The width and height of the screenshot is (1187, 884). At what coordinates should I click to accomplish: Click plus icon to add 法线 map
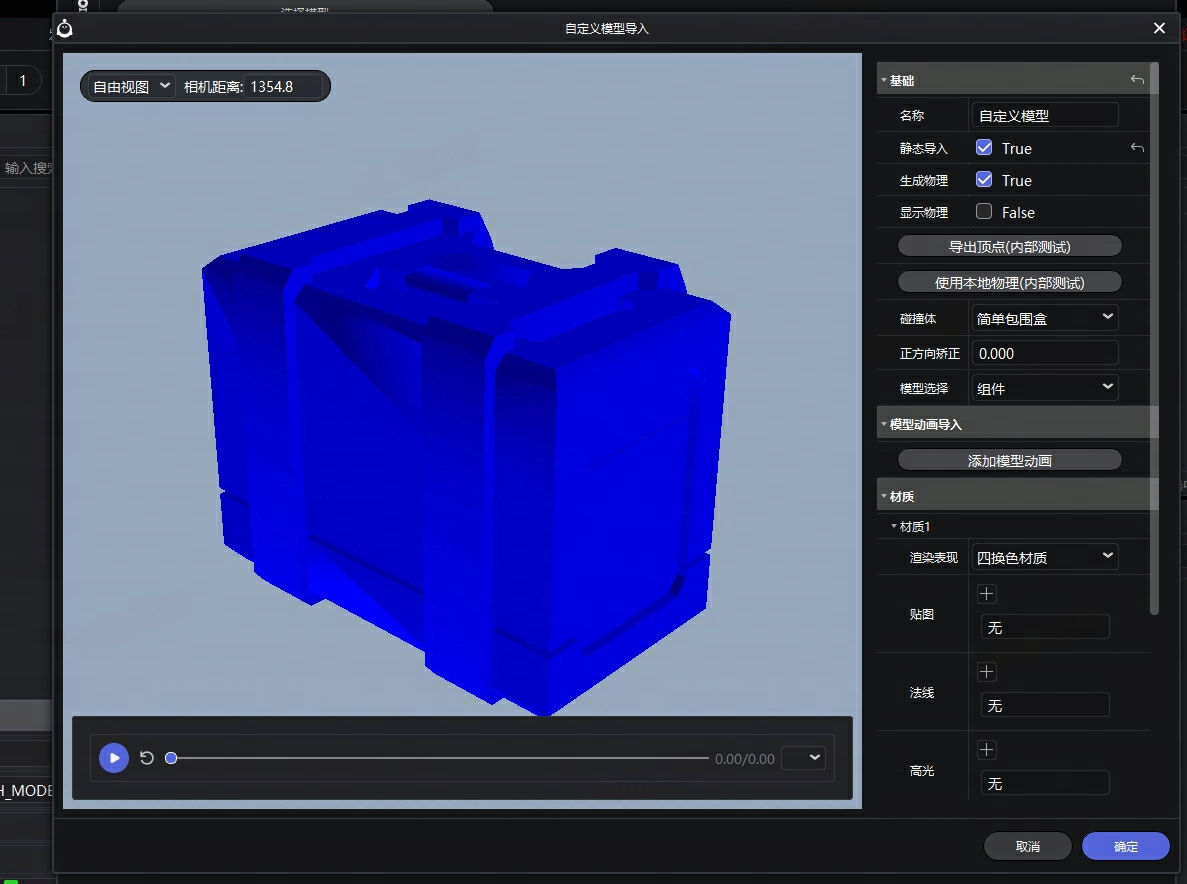(987, 672)
